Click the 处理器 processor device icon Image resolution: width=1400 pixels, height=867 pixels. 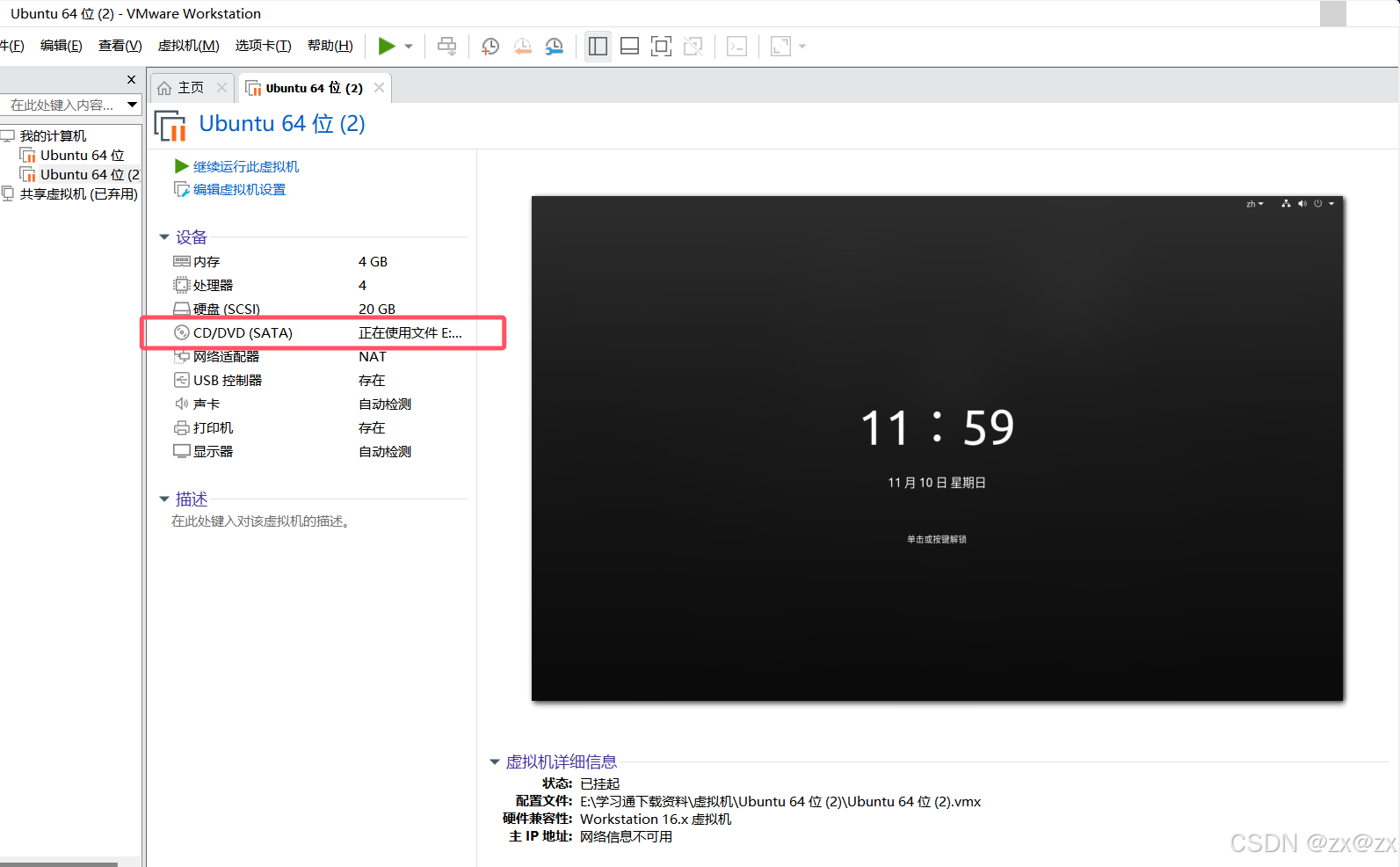(x=182, y=285)
